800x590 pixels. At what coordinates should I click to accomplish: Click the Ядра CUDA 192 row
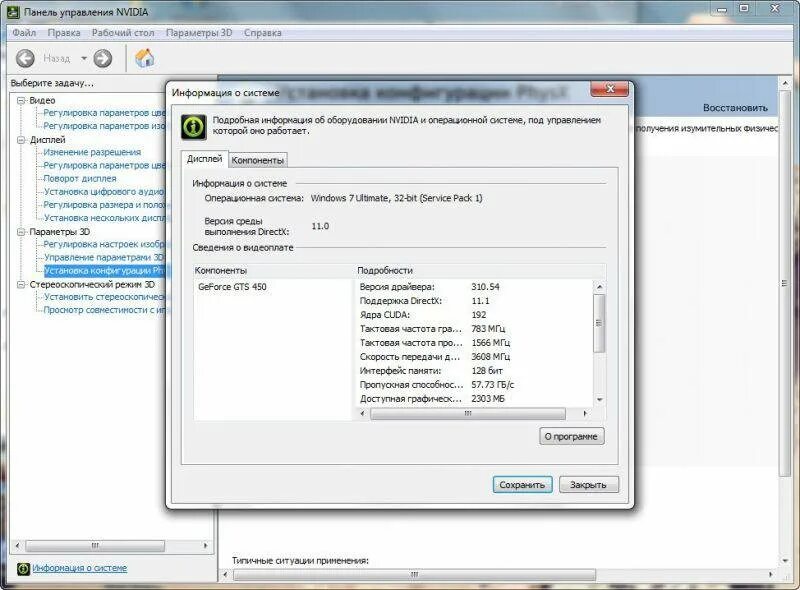coord(474,315)
